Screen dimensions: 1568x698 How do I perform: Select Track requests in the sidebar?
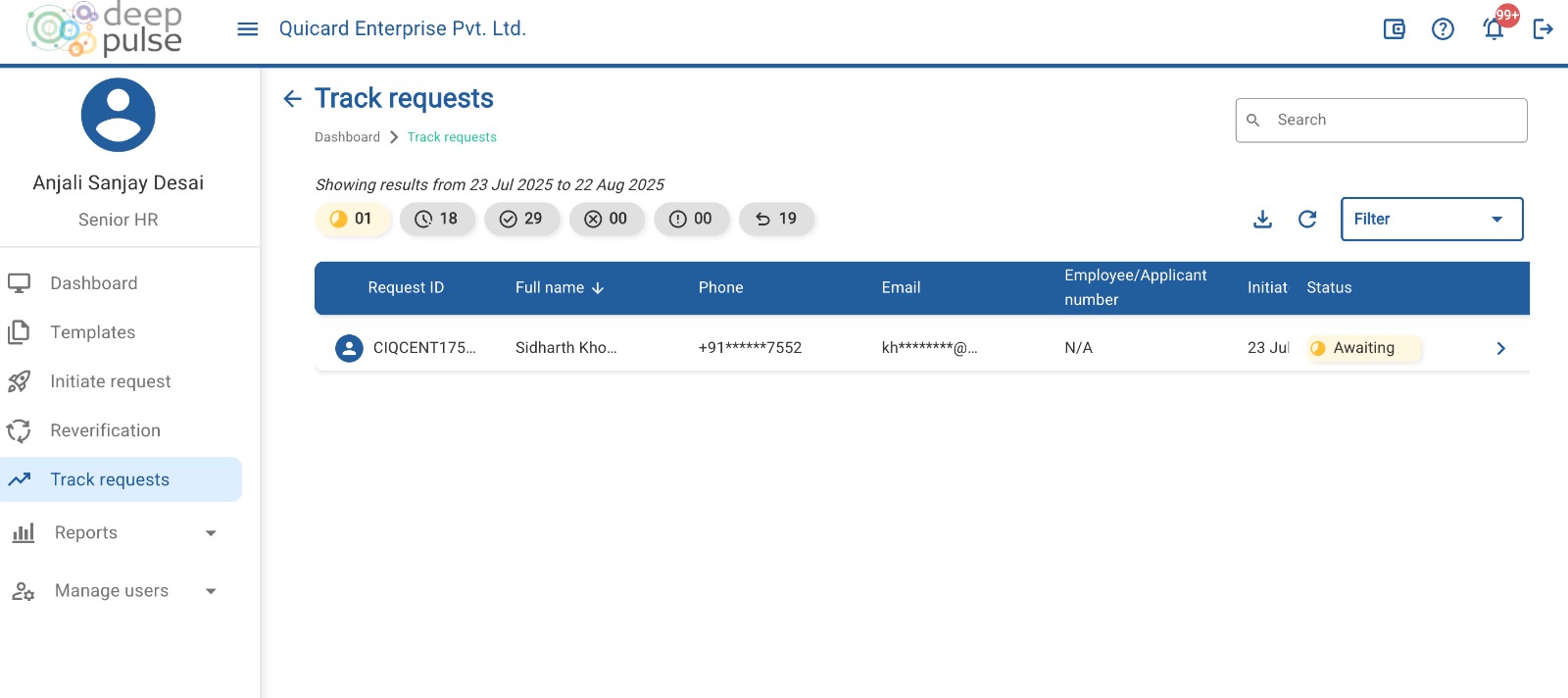[x=121, y=479]
